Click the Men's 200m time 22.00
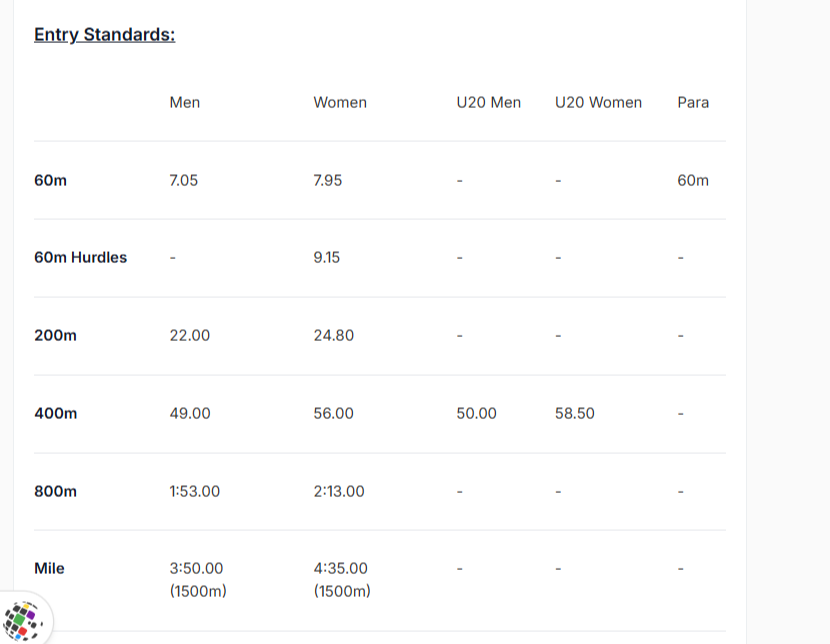Viewport: 830px width, 644px height. 190,335
